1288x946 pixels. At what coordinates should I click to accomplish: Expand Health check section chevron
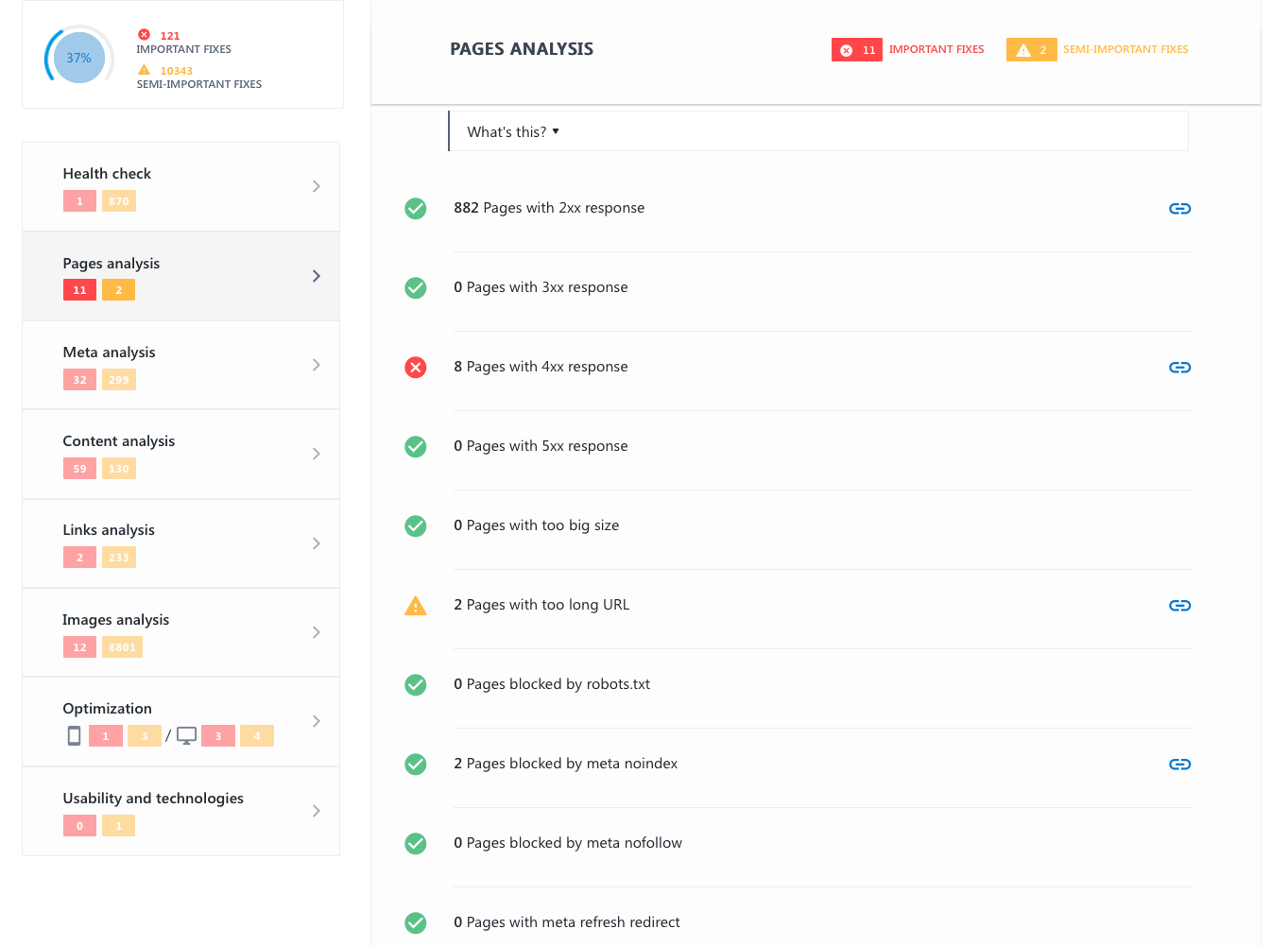(x=317, y=186)
